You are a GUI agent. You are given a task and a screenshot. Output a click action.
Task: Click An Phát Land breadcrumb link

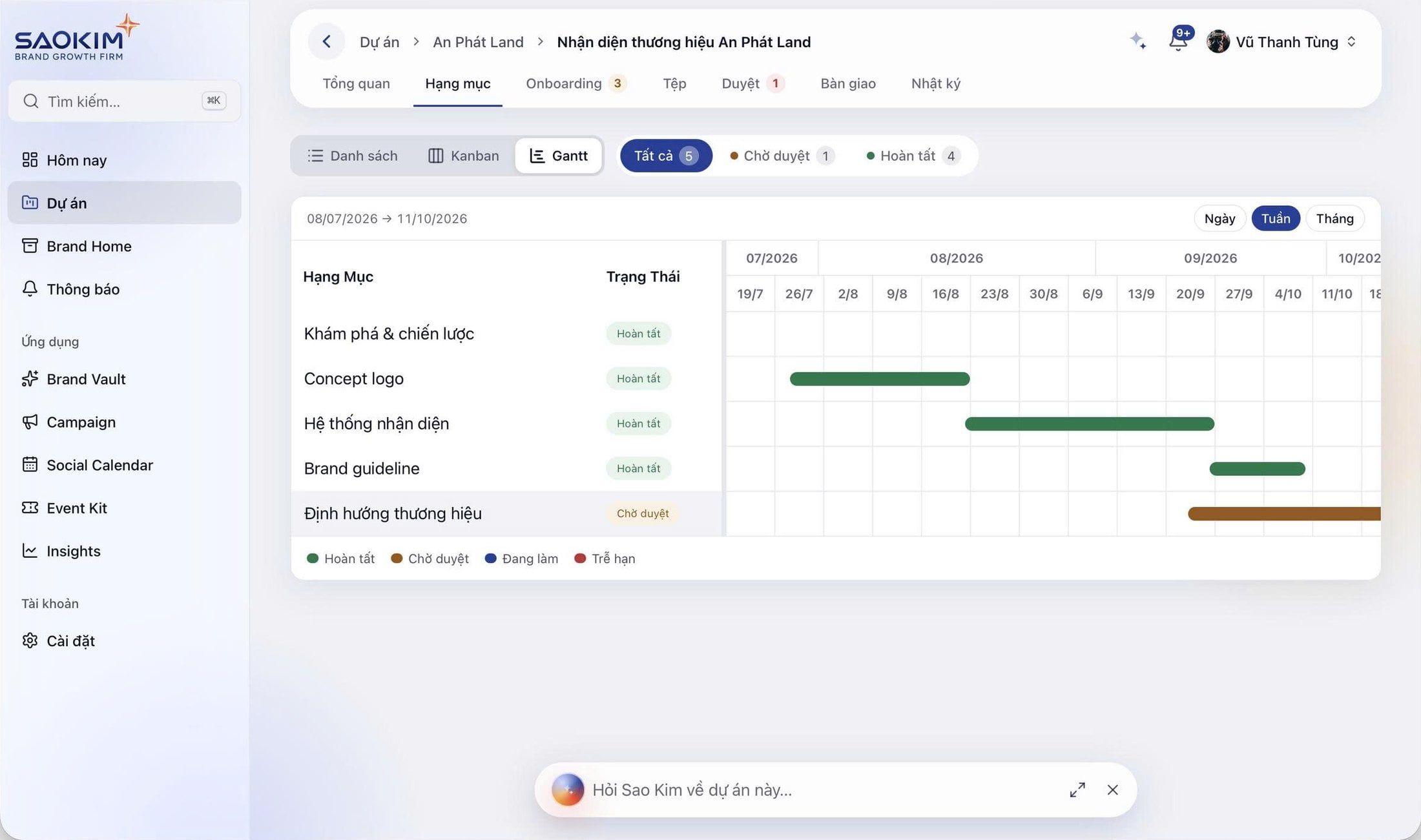(x=478, y=42)
